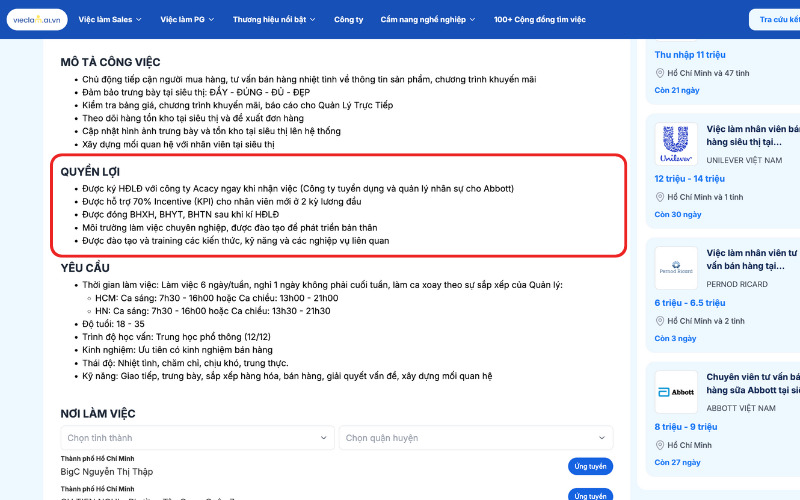Click 'Ứng tuyển' for BigC Nguyễn Thị Thập

pos(590,466)
